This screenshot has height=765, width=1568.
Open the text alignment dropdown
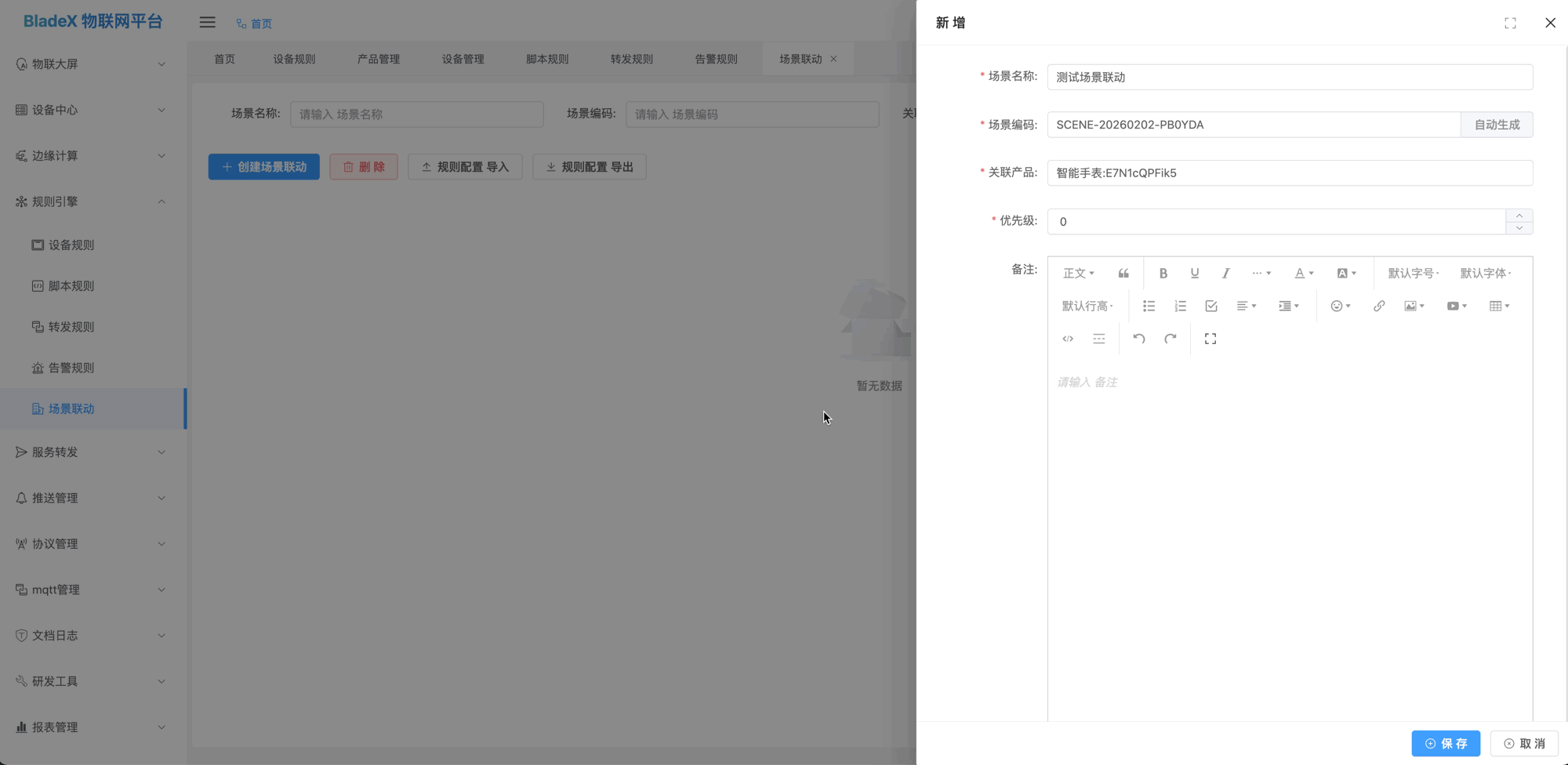(1246, 306)
